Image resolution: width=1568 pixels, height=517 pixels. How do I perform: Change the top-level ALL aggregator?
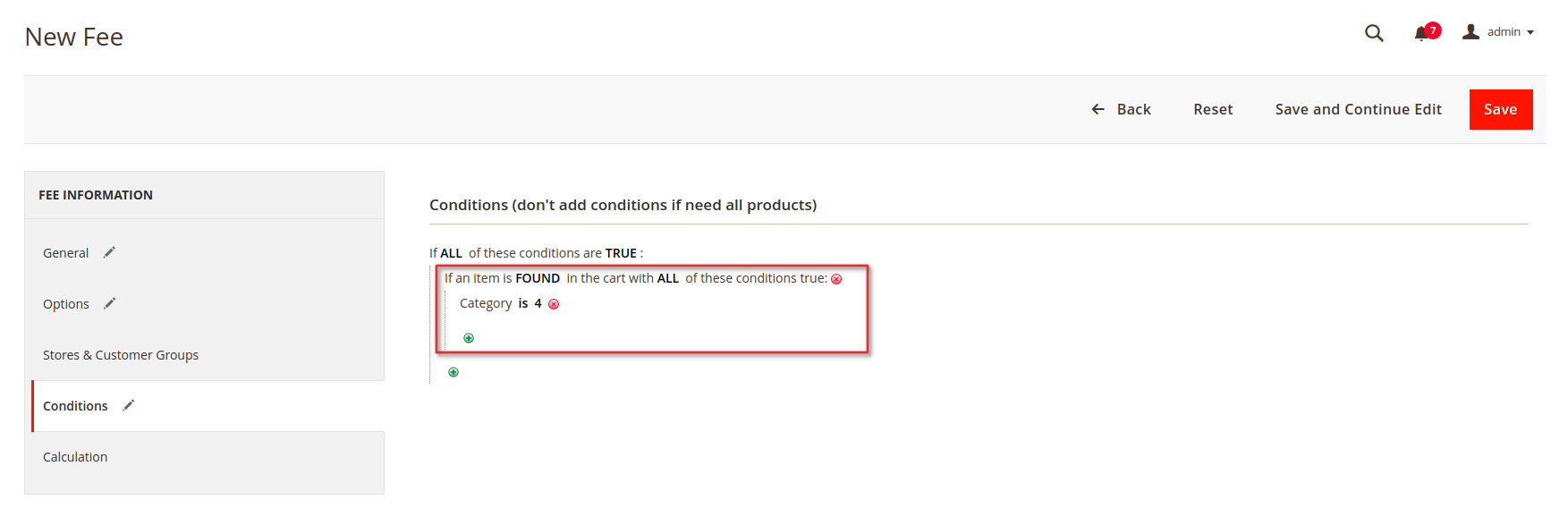451,253
